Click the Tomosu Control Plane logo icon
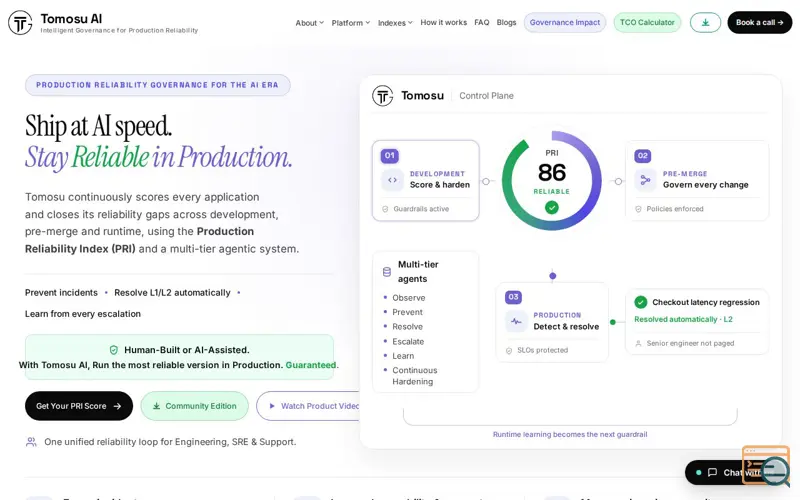 coord(382,95)
